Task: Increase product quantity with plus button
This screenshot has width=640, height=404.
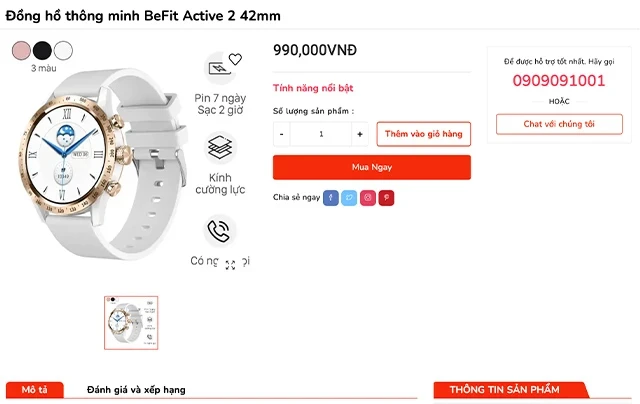Action: click(x=360, y=134)
